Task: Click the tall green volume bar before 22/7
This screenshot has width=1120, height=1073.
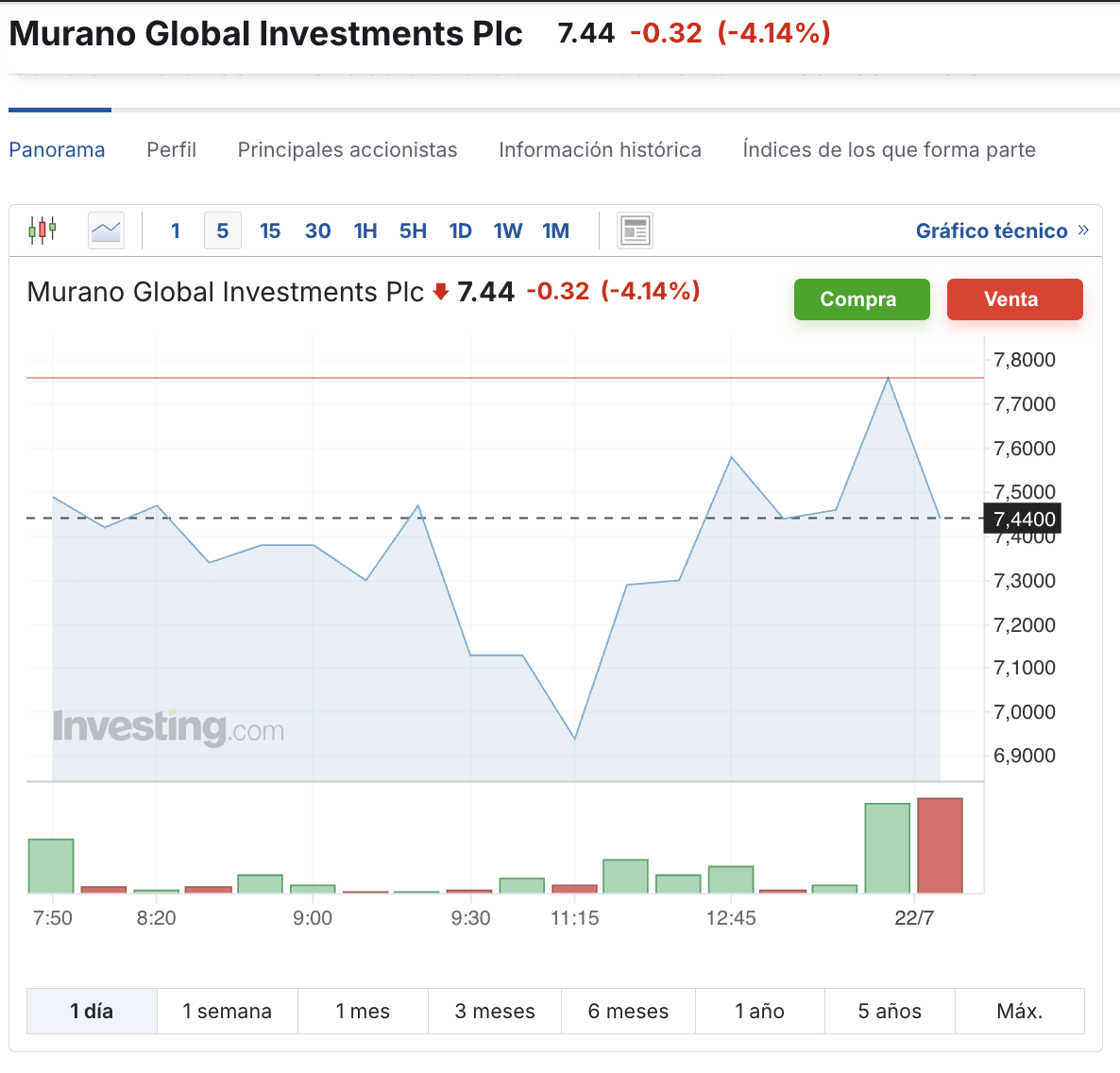Action: click(887, 848)
